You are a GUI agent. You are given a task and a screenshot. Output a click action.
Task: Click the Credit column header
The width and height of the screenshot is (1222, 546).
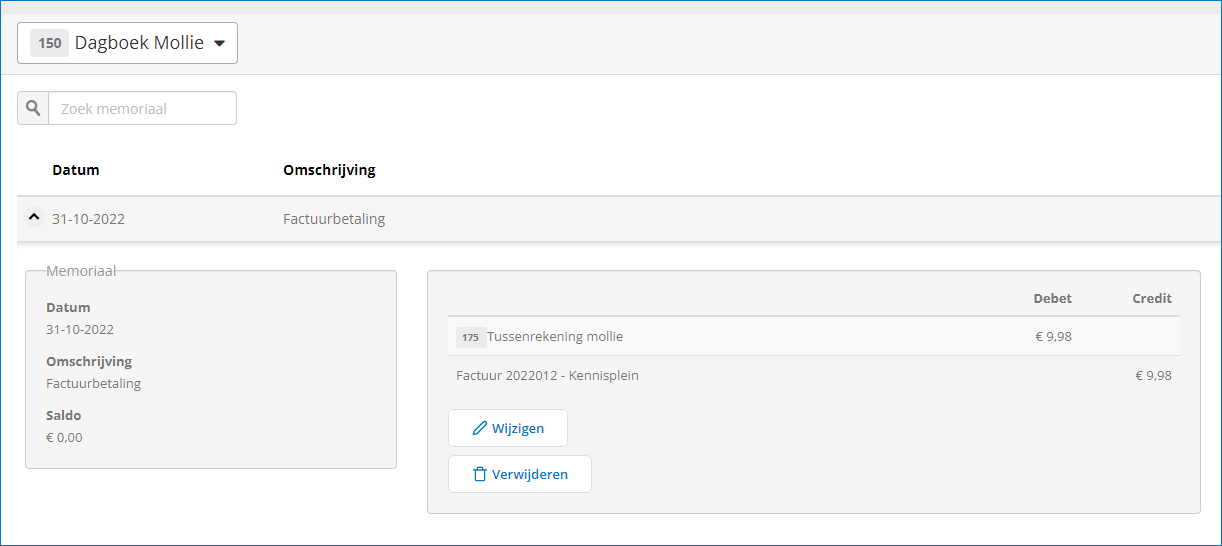[1151, 298]
